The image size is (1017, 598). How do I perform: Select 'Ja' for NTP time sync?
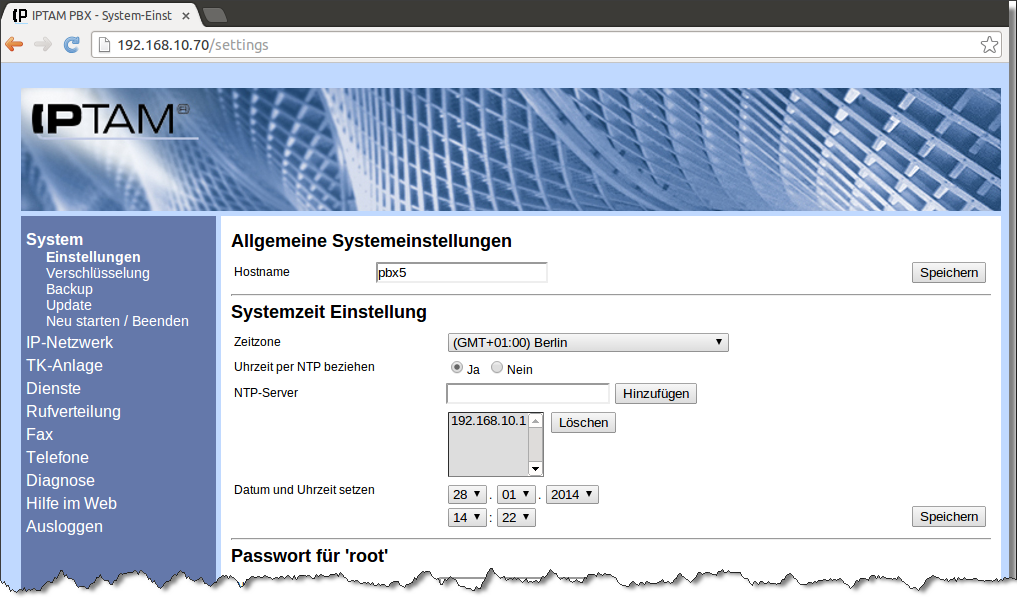click(457, 368)
